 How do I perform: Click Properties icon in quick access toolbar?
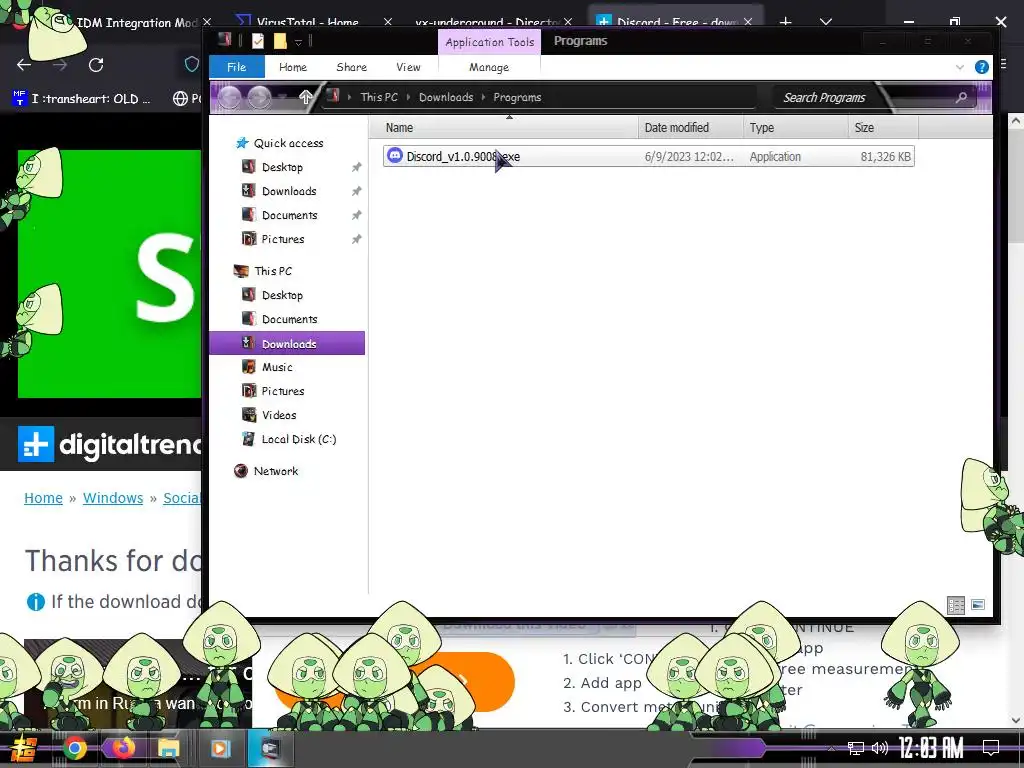coord(258,42)
